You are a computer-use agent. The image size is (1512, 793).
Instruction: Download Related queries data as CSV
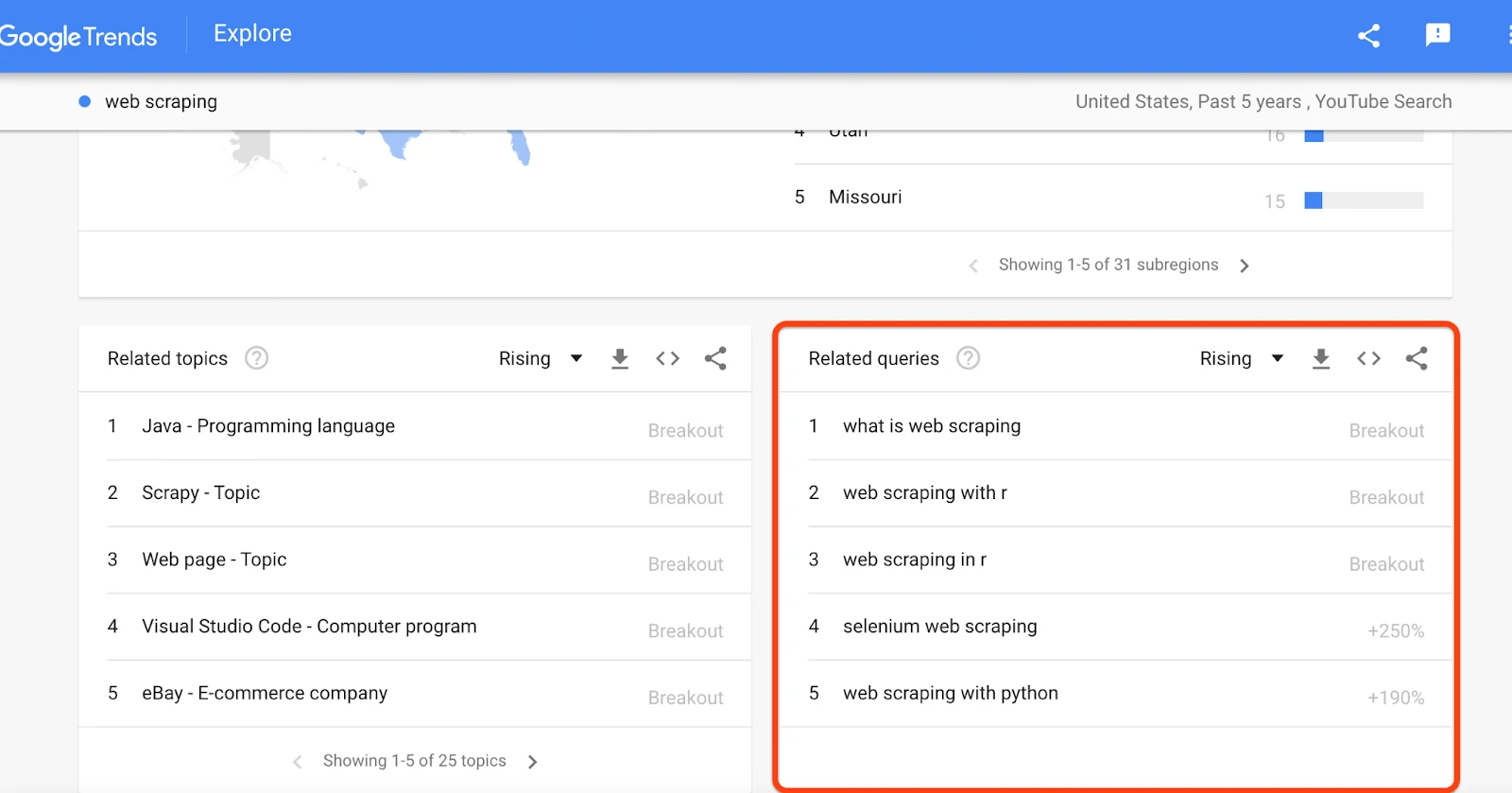click(x=1321, y=358)
